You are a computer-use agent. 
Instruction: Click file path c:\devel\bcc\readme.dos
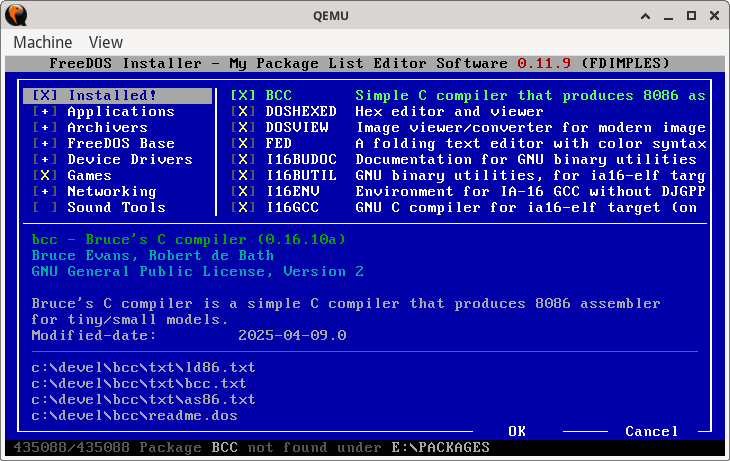(135, 415)
